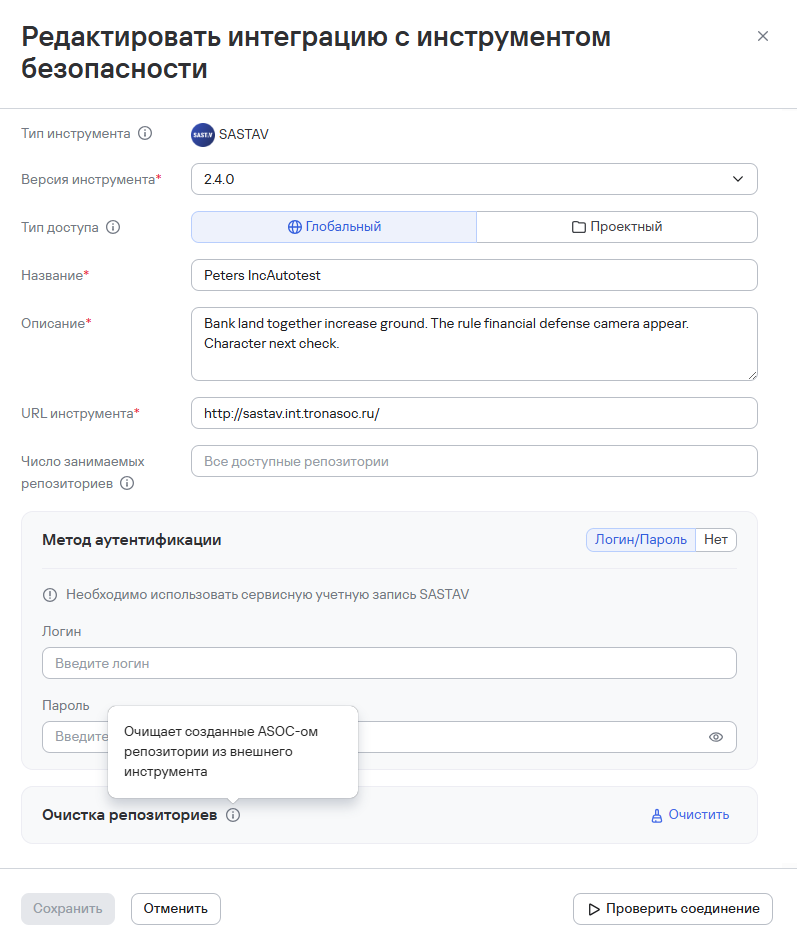Open the Версия инструмента dropdown
Viewport: 797px width, 944px height.
460,179
